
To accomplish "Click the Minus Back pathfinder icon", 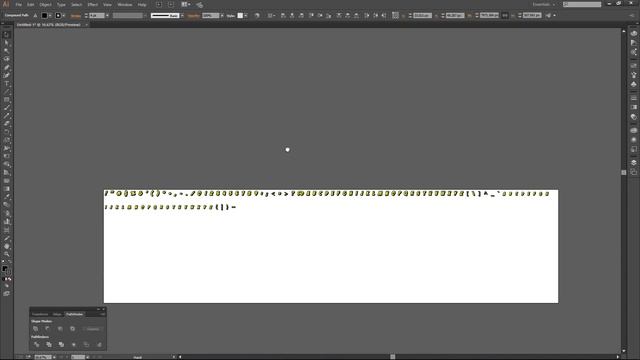I will click(99, 344).
